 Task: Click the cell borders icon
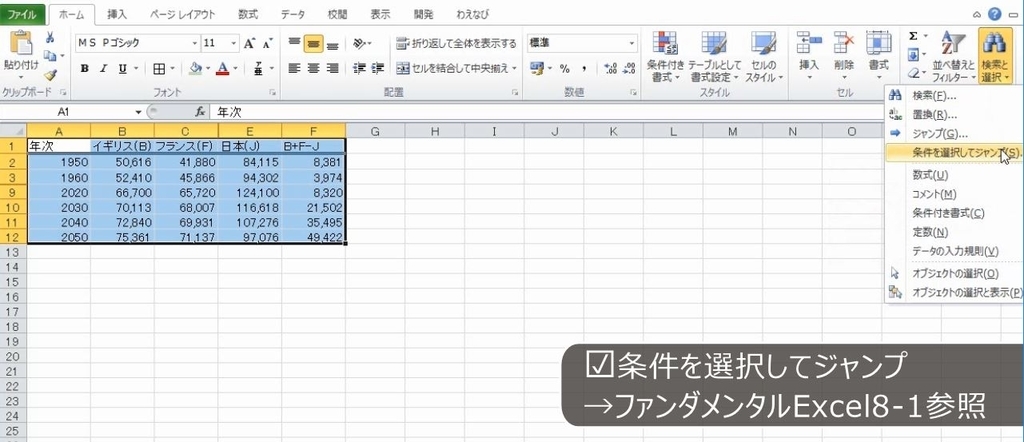click(x=159, y=69)
